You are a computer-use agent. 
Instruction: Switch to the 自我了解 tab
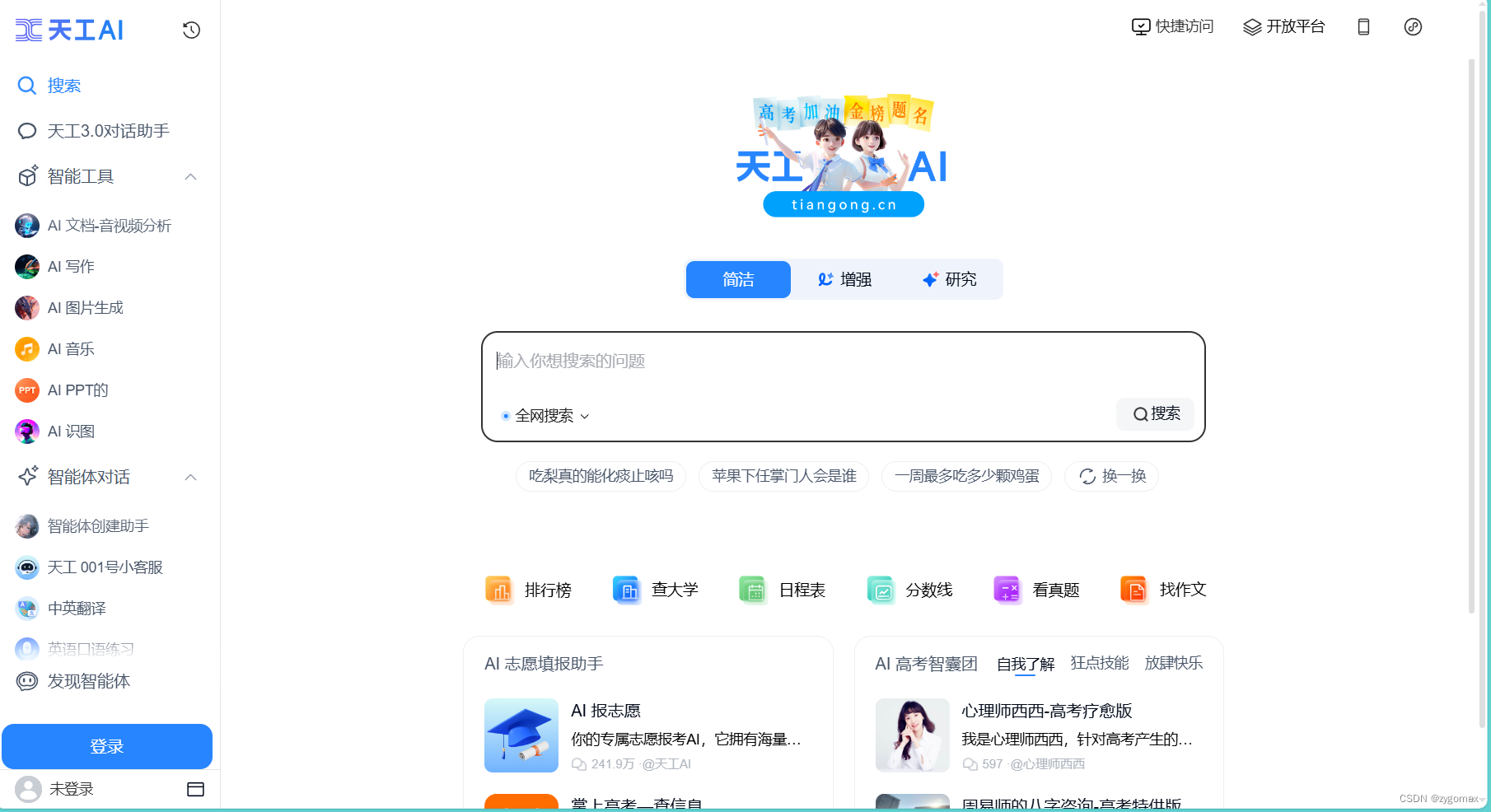coord(1025,665)
